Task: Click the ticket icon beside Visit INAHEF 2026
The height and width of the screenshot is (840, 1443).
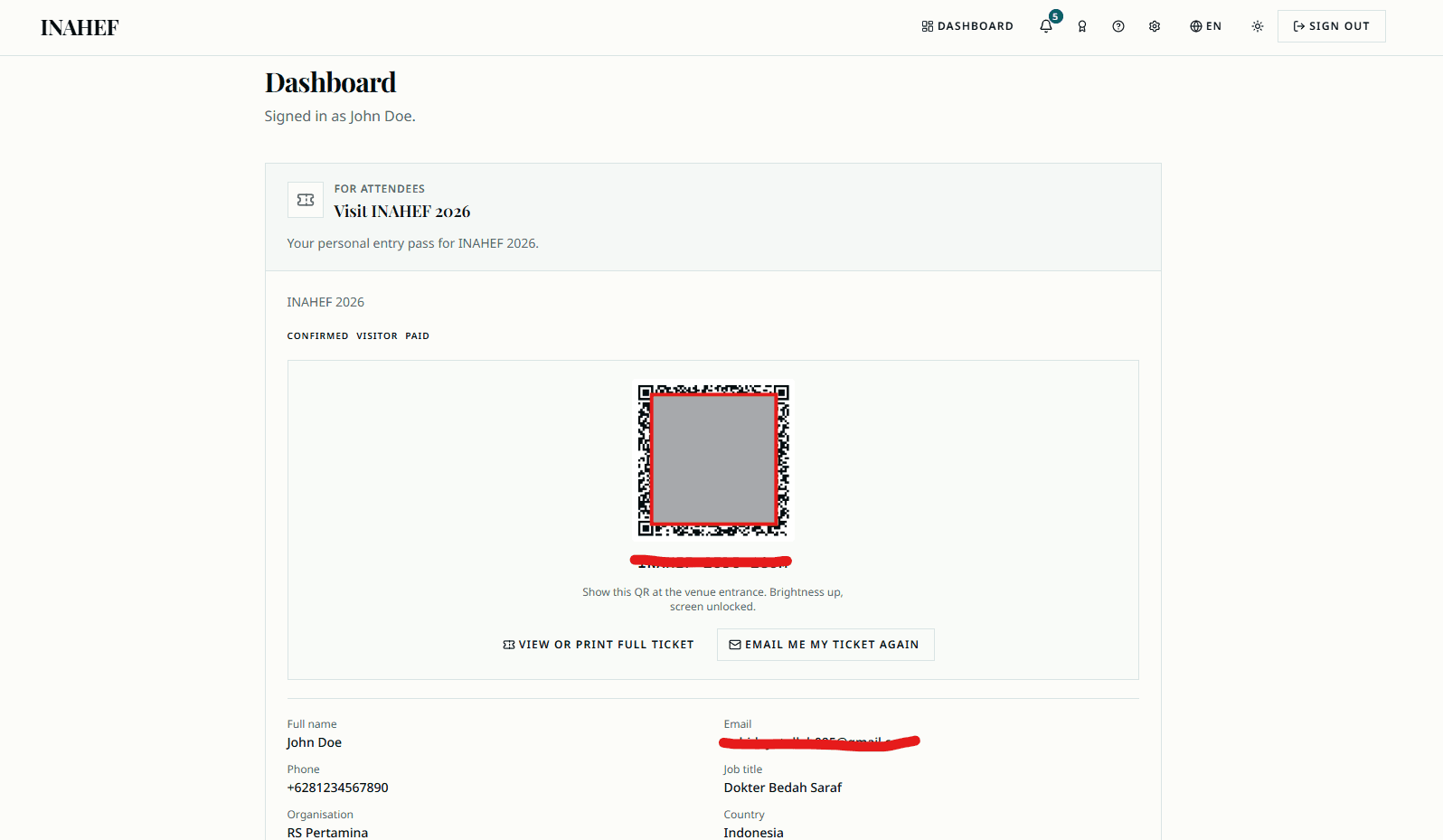Action: (306, 200)
